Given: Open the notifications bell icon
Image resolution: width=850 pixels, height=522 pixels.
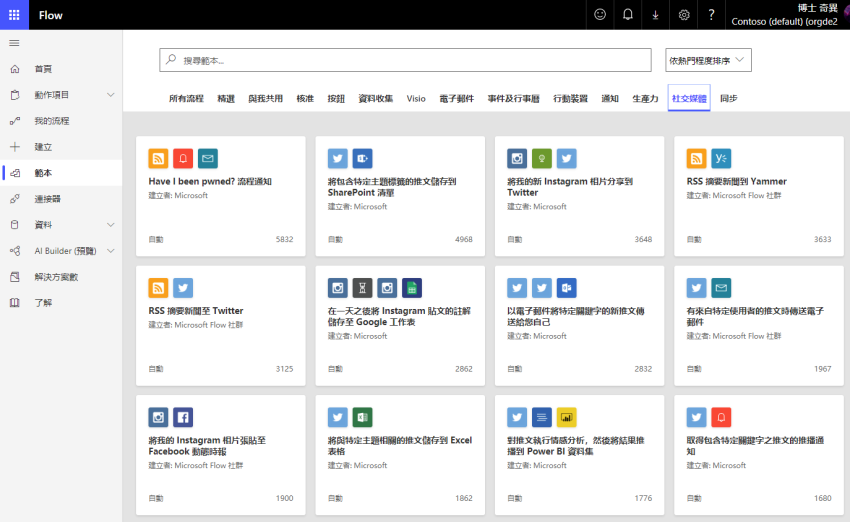Looking at the screenshot, I should click(x=628, y=15).
